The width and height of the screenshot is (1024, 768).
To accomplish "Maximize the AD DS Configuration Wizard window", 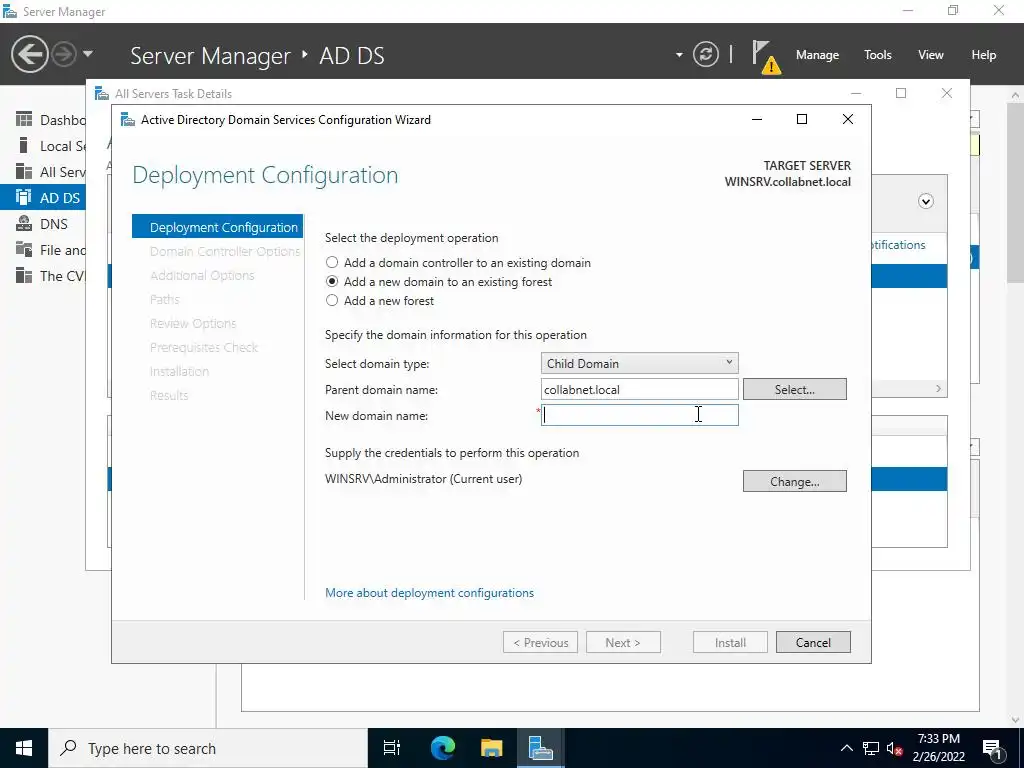I will point(802,119).
